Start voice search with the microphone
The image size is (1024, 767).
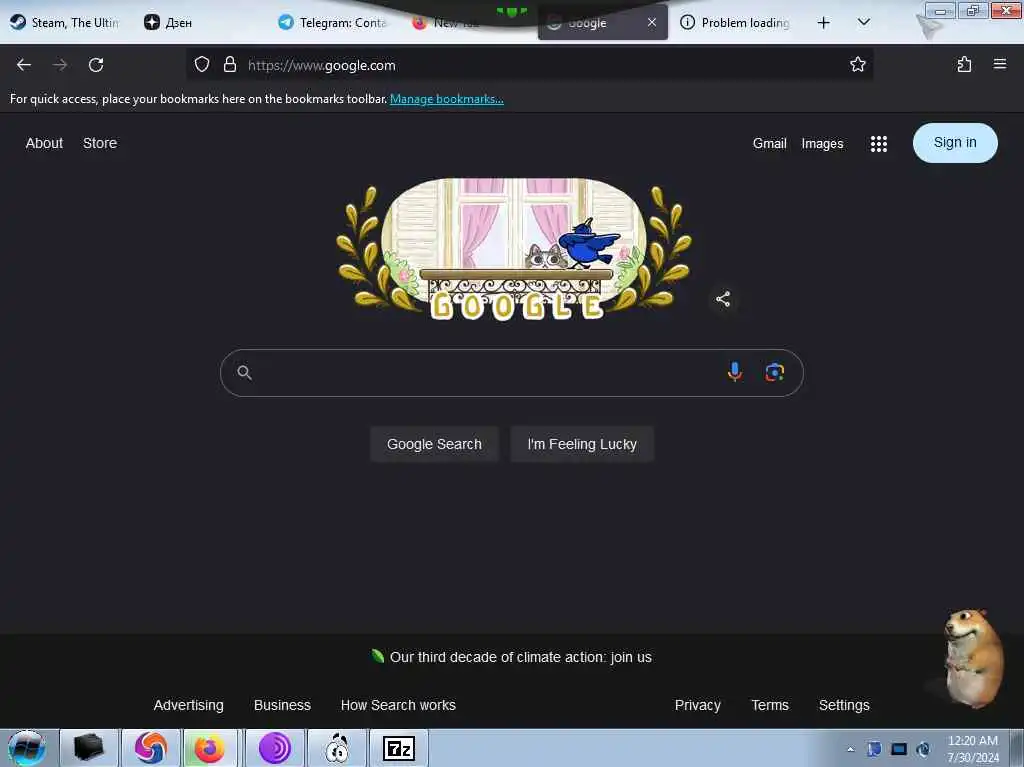click(735, 372)
